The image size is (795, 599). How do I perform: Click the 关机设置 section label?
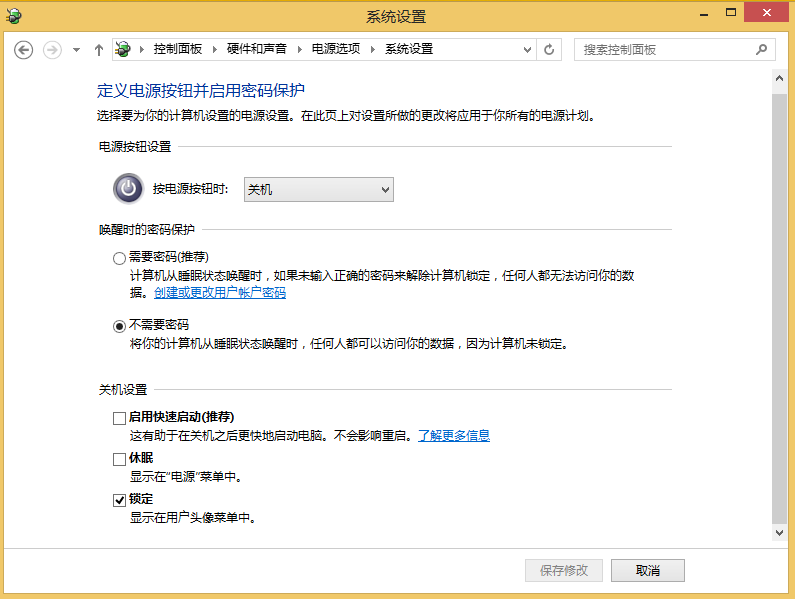click(123, 390)
